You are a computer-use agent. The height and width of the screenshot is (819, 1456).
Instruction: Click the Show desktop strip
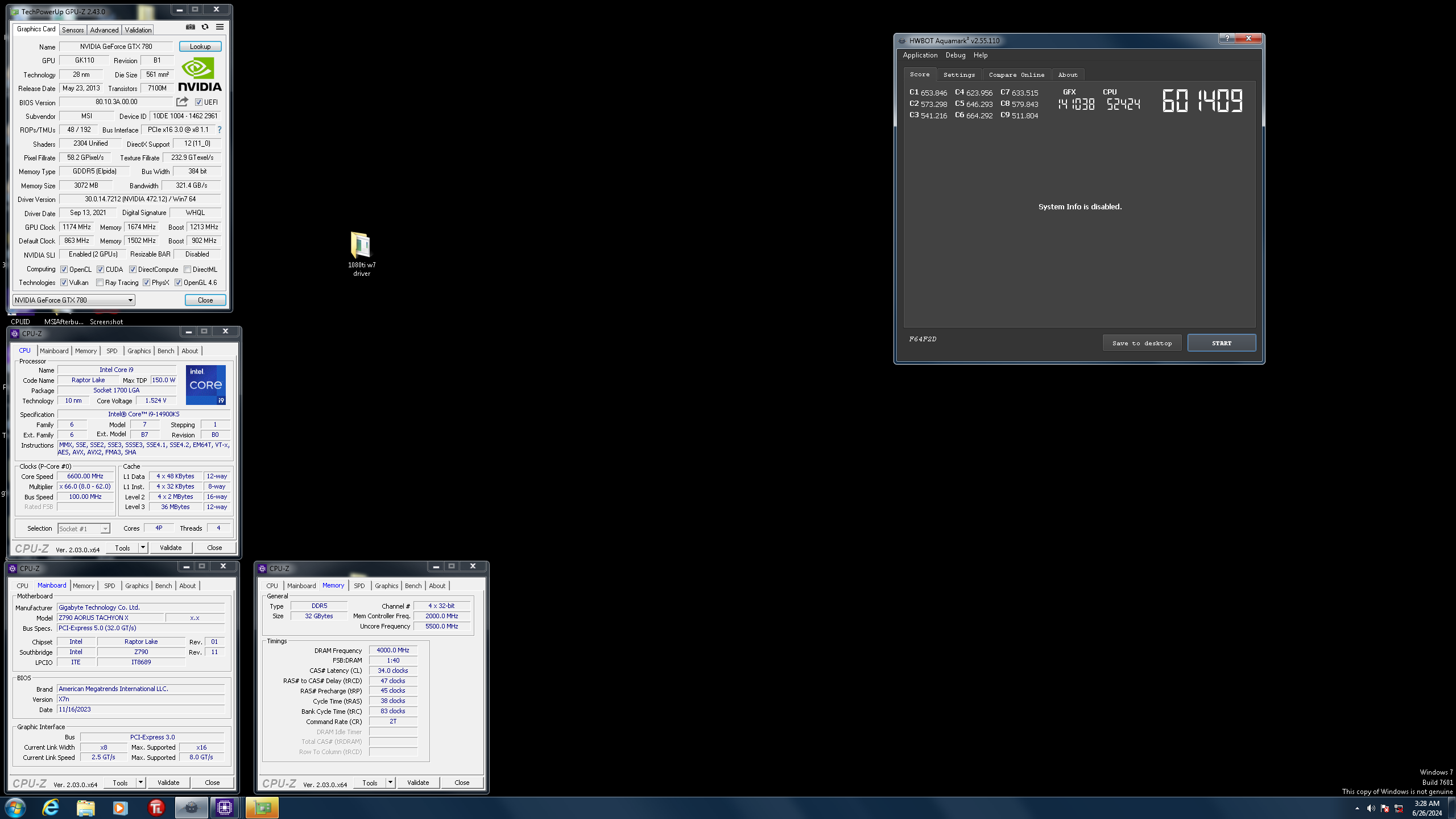[x=1452, y=808]
